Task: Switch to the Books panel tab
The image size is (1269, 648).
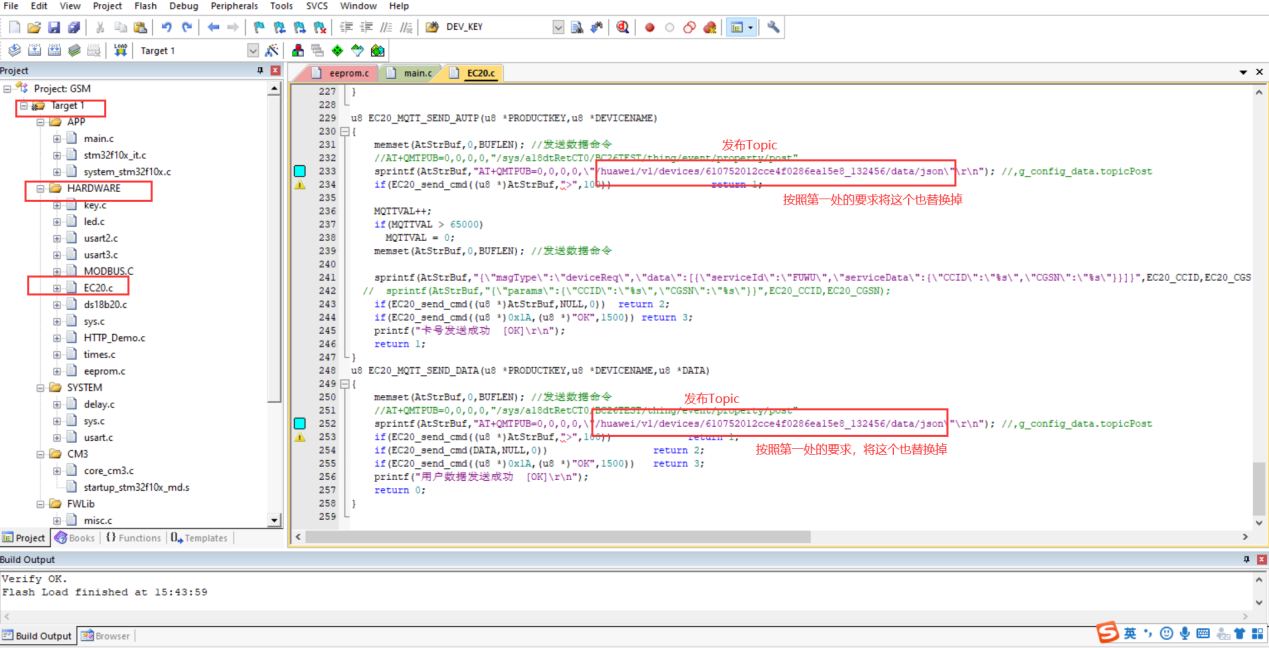Action: 75,538
